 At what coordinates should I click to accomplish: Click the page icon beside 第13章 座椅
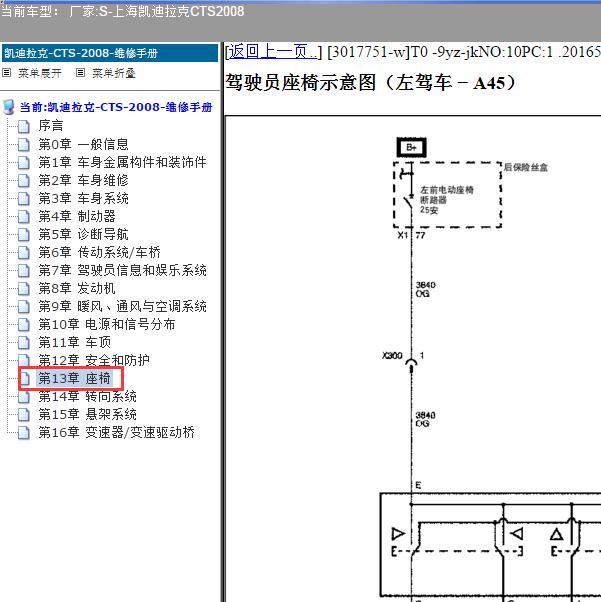(25, 379)
